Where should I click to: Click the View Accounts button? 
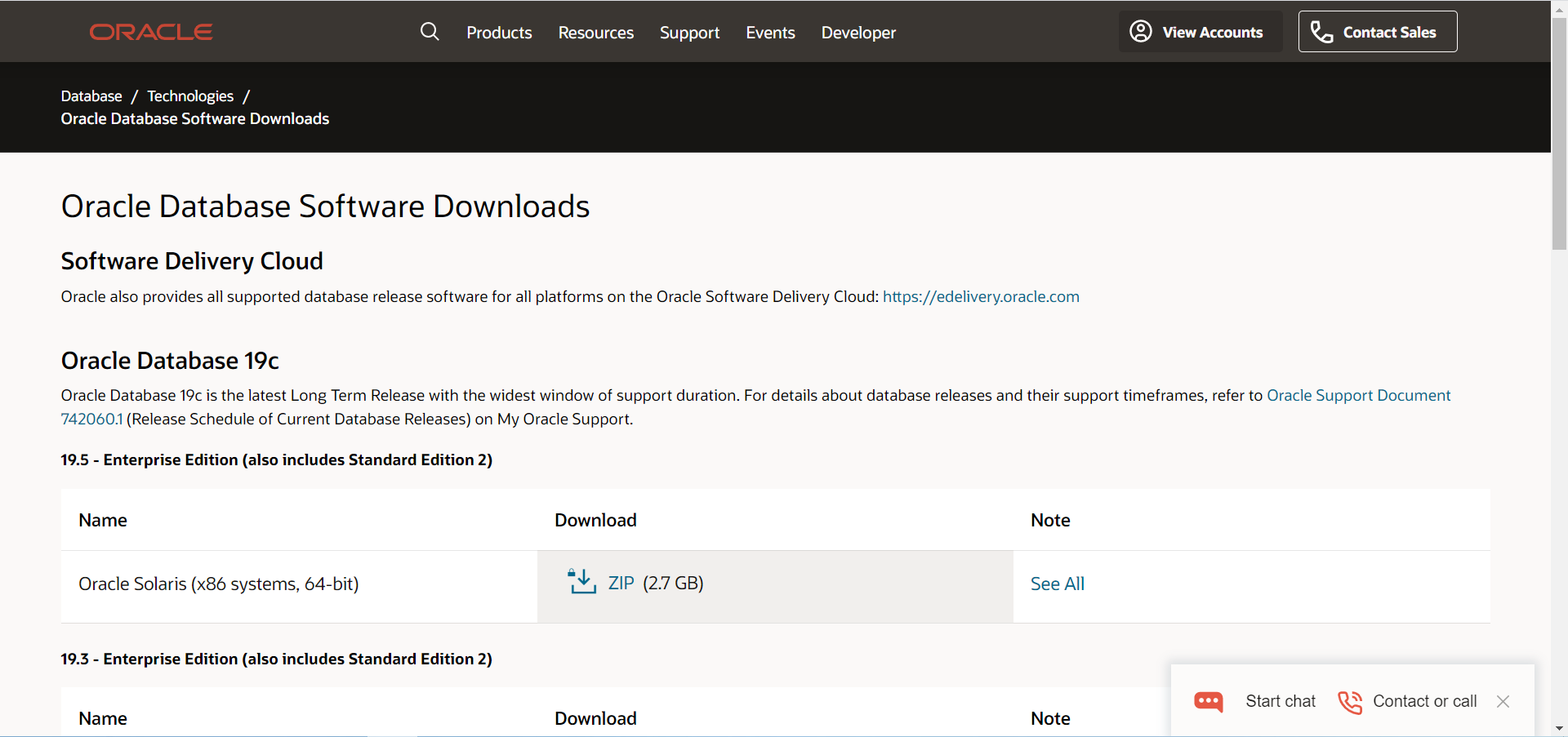tap(1200, 32)
